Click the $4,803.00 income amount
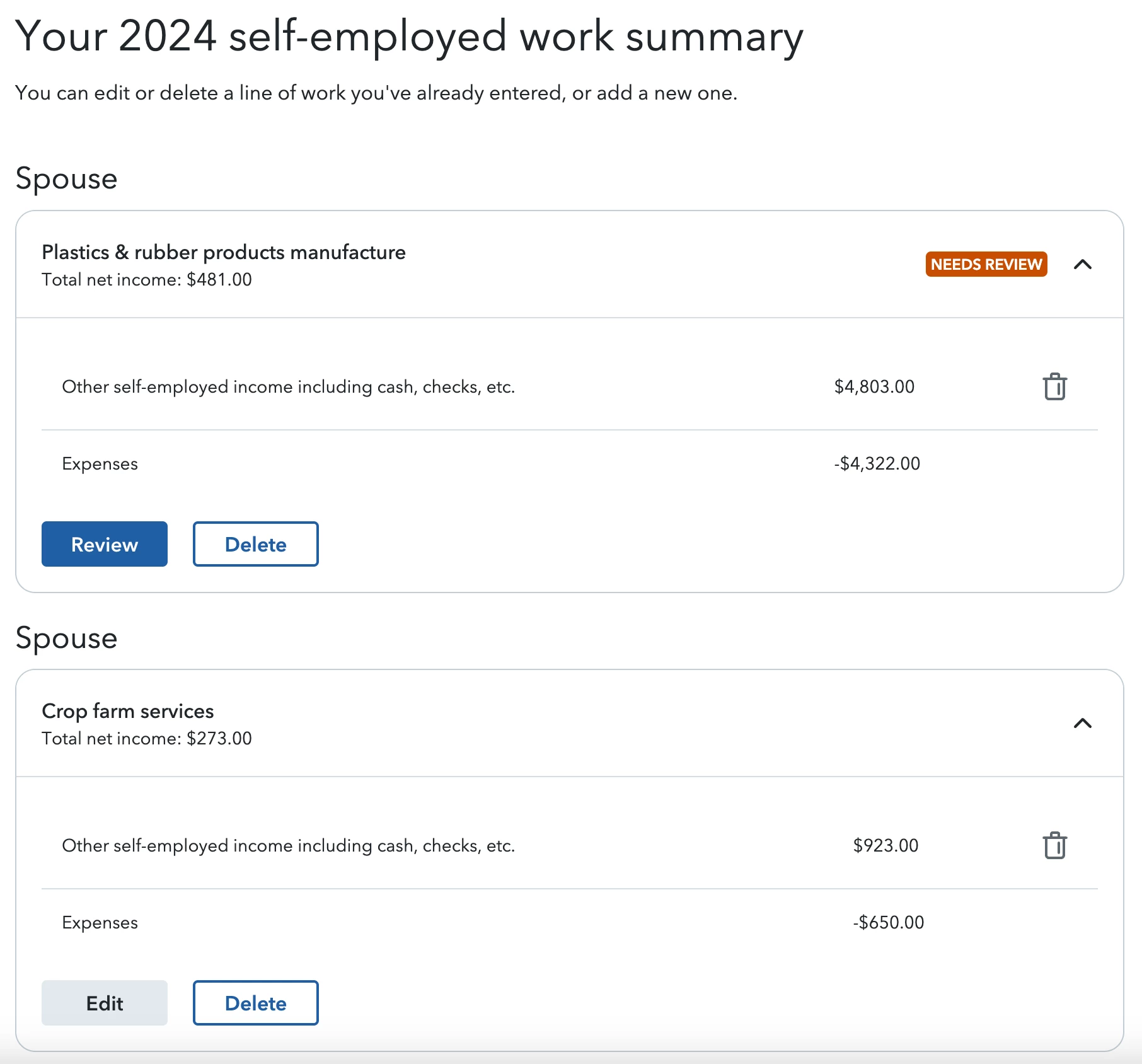 tap(874, 386)
